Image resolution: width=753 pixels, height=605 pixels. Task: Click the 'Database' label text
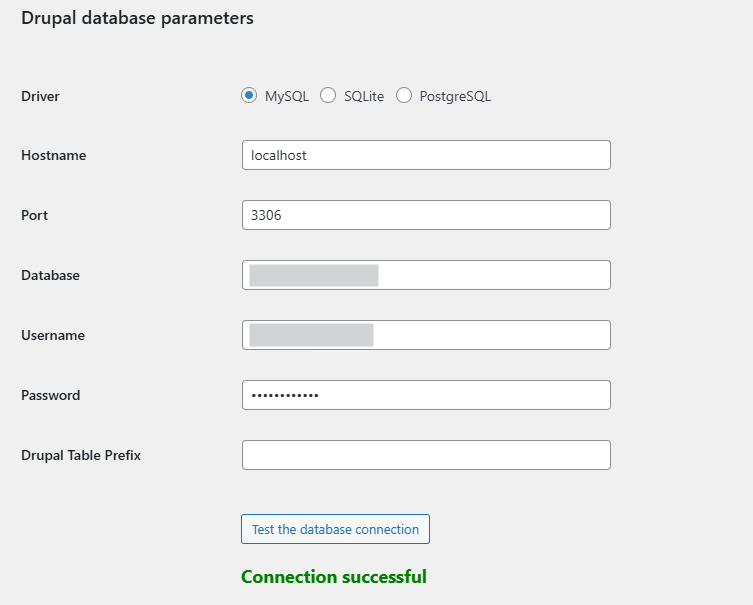click(x=50, y=275)
